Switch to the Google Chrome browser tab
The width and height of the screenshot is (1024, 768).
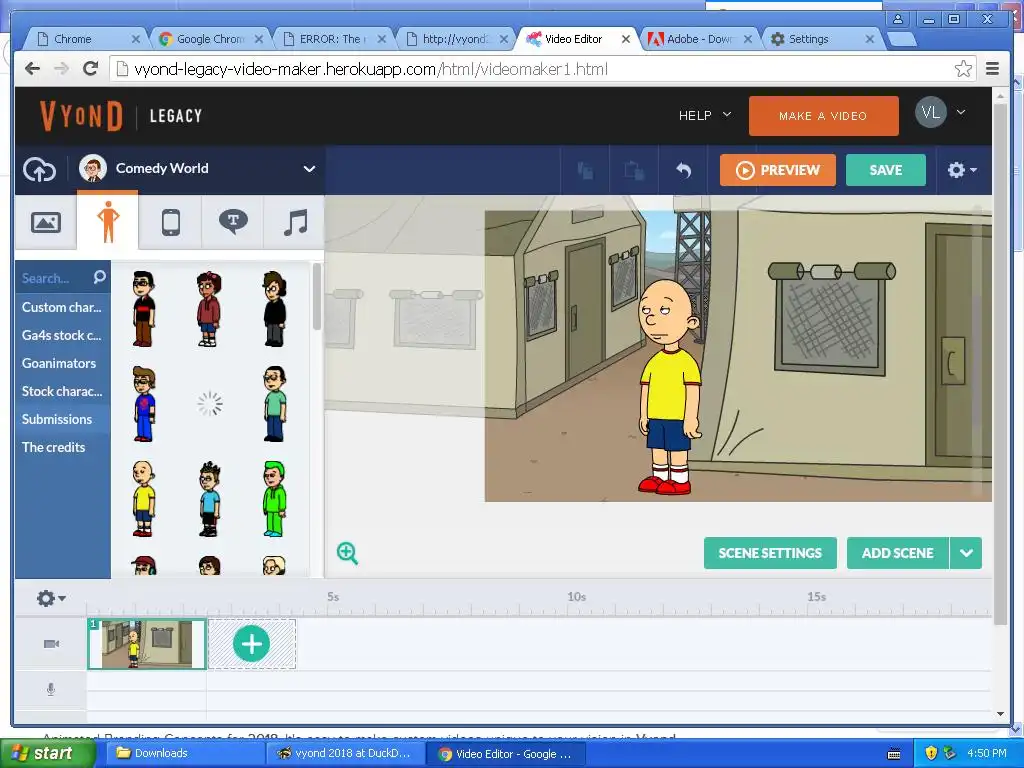211,39
